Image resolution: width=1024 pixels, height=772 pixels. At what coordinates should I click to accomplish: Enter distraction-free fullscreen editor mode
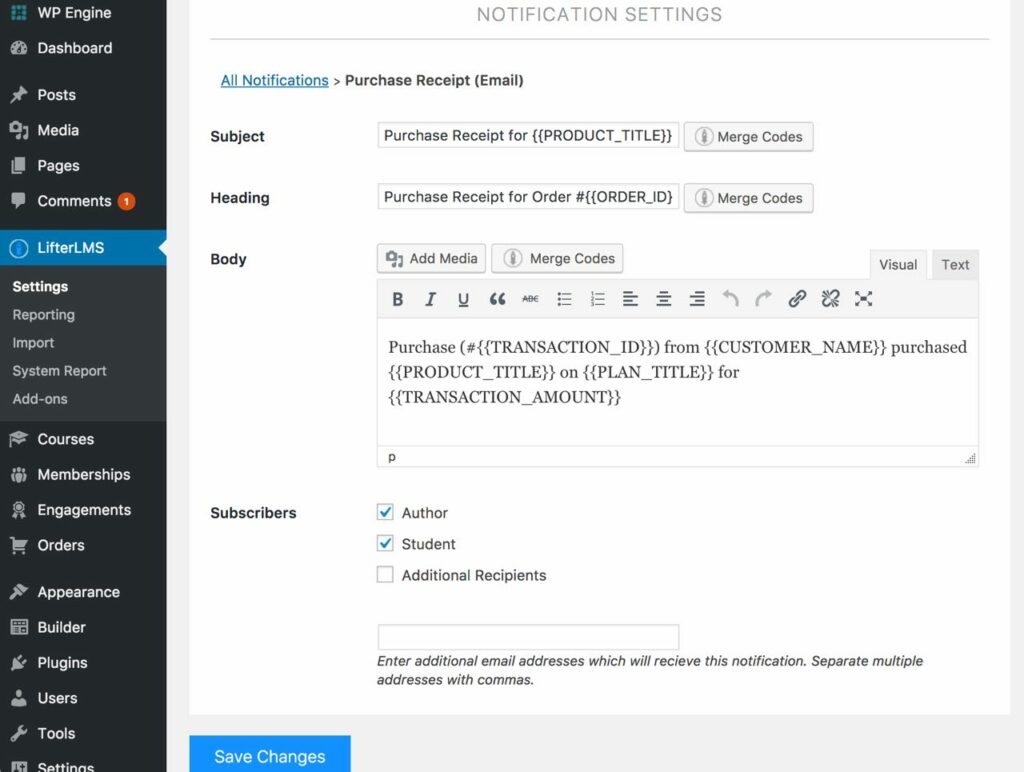click(x=863, y=299)
